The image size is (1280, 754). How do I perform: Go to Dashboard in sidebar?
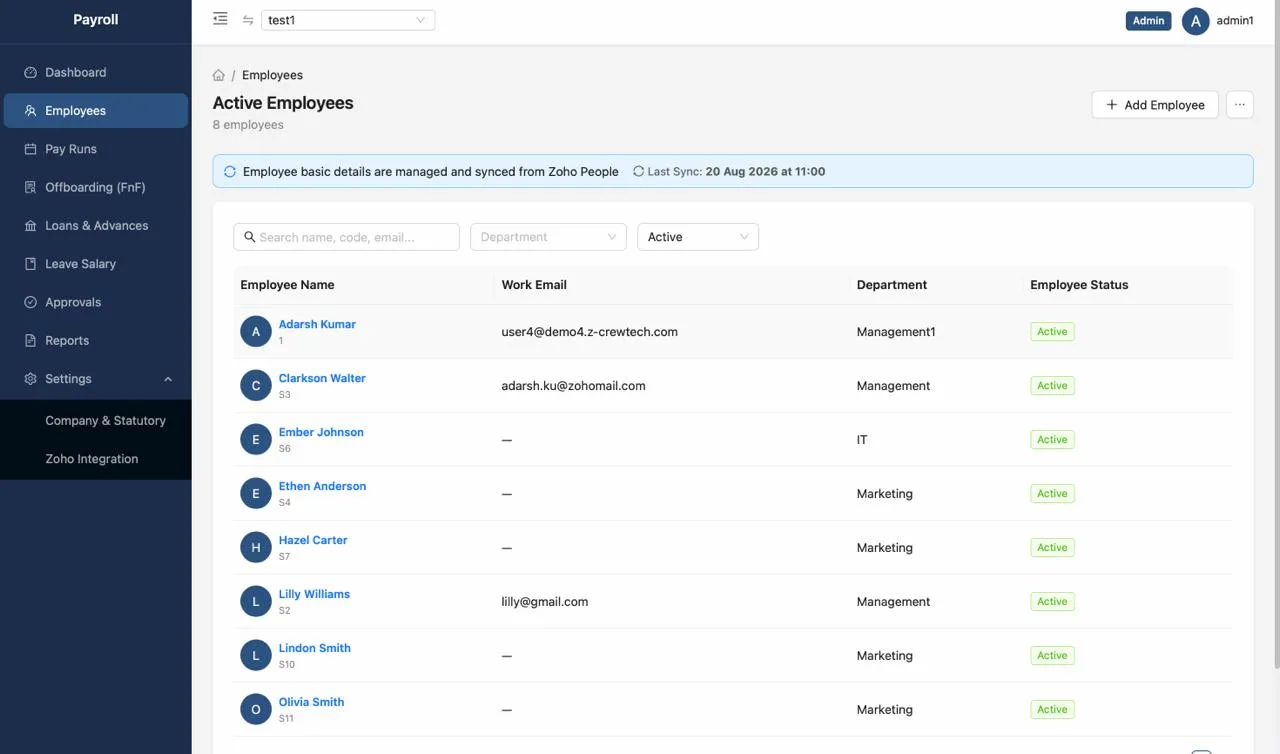[96, 73]
